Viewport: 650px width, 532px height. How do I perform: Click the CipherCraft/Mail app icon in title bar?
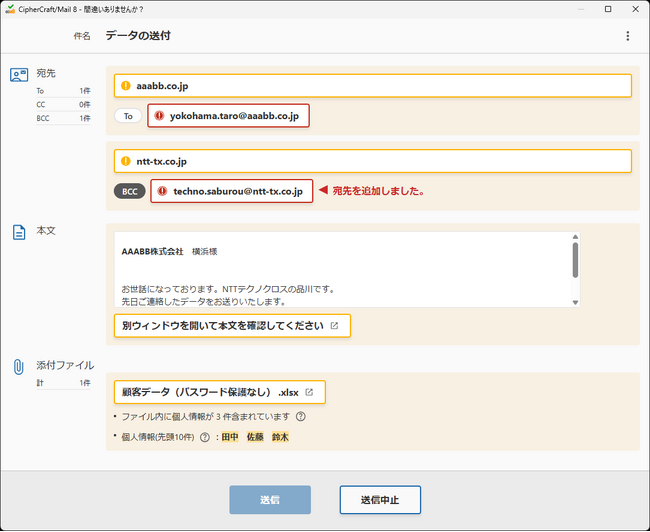pyautogui.click(x=9, y=8)
